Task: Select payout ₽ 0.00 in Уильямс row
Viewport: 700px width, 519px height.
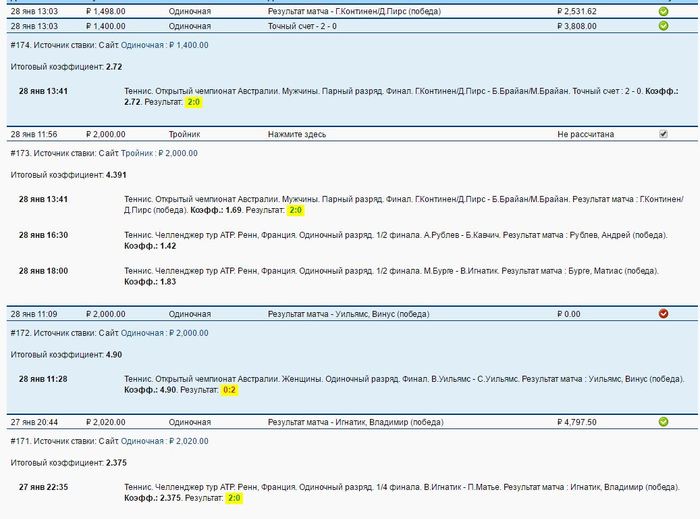Action: [x=569, y=314]
